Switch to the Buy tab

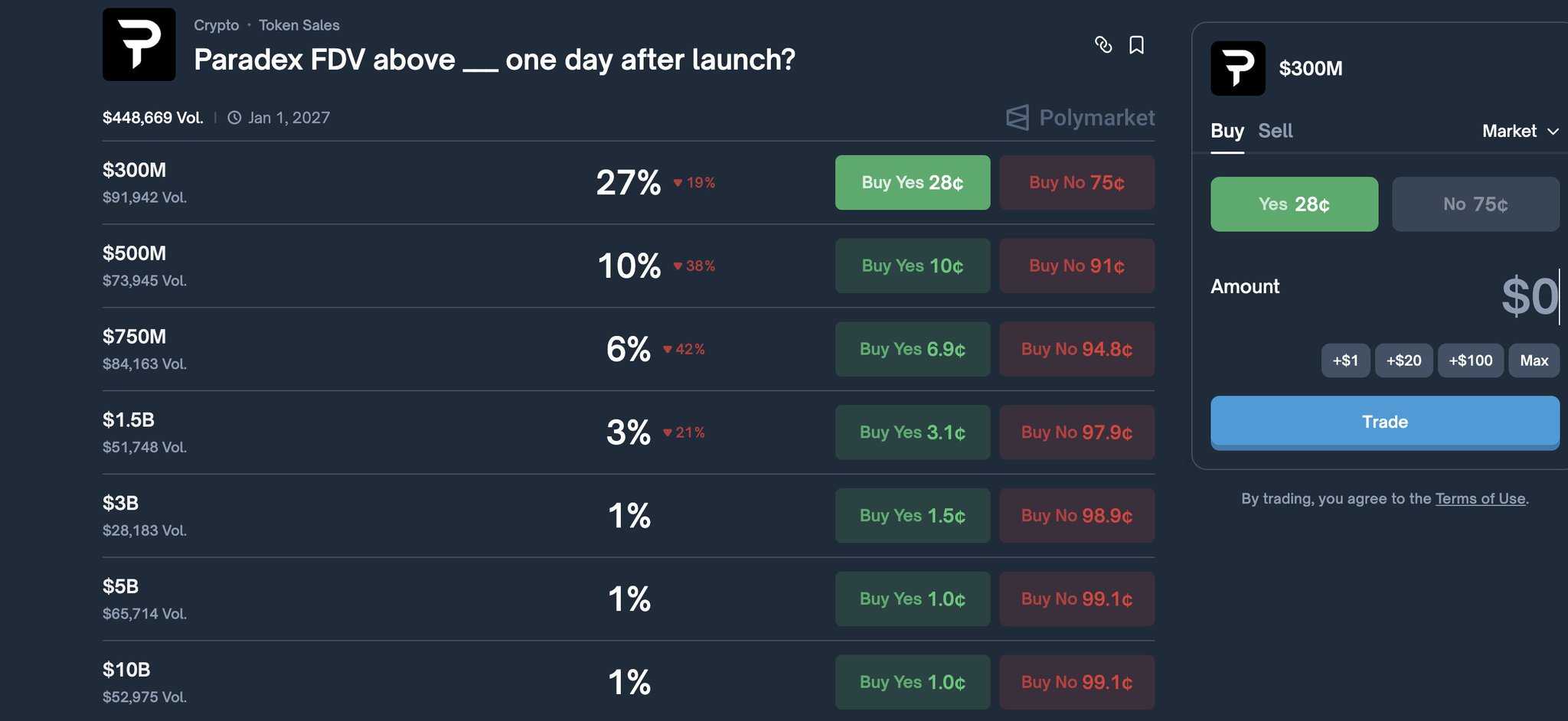pyautogui.click(x=1227, y=131)
